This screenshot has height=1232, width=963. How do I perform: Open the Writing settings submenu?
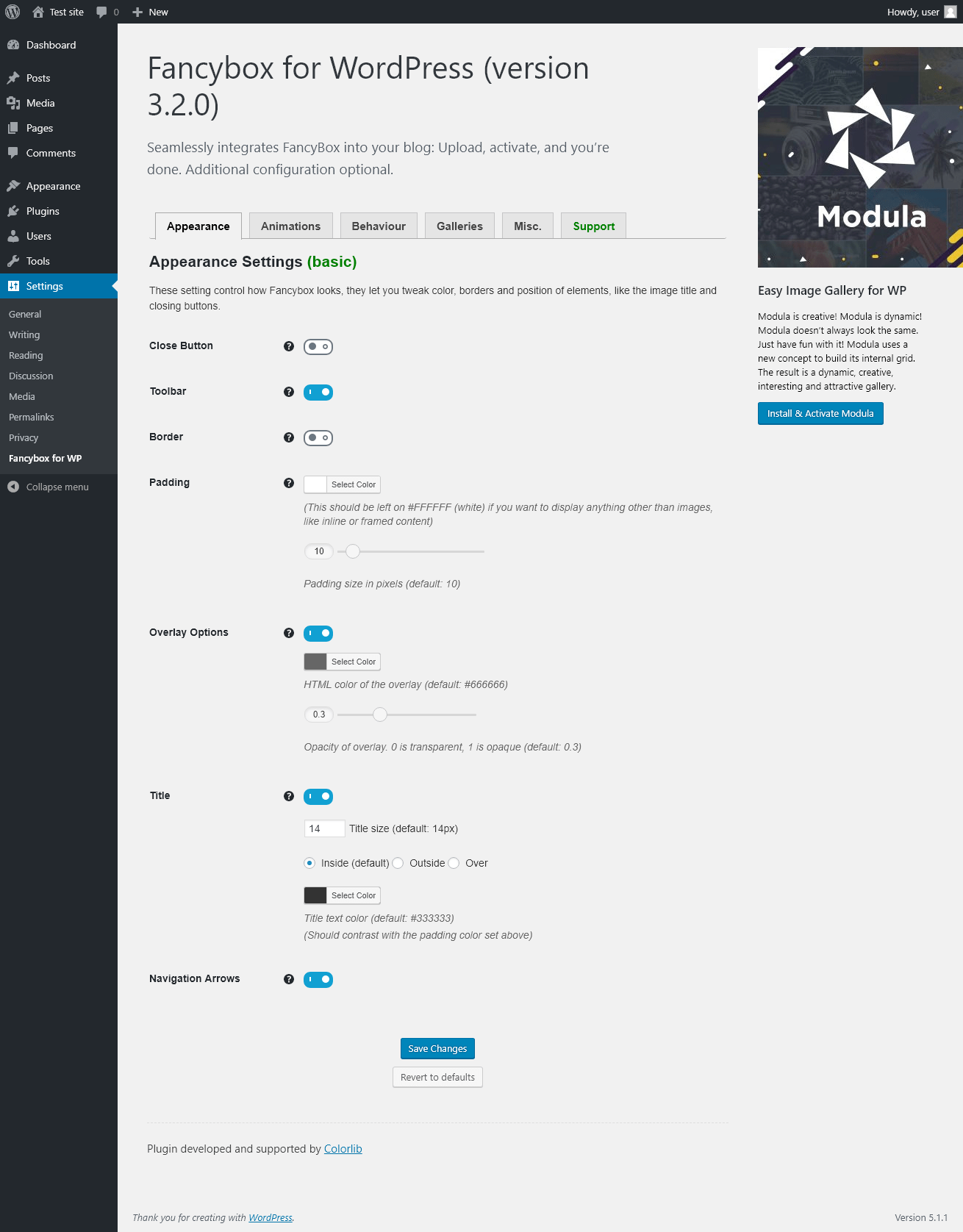24,334
